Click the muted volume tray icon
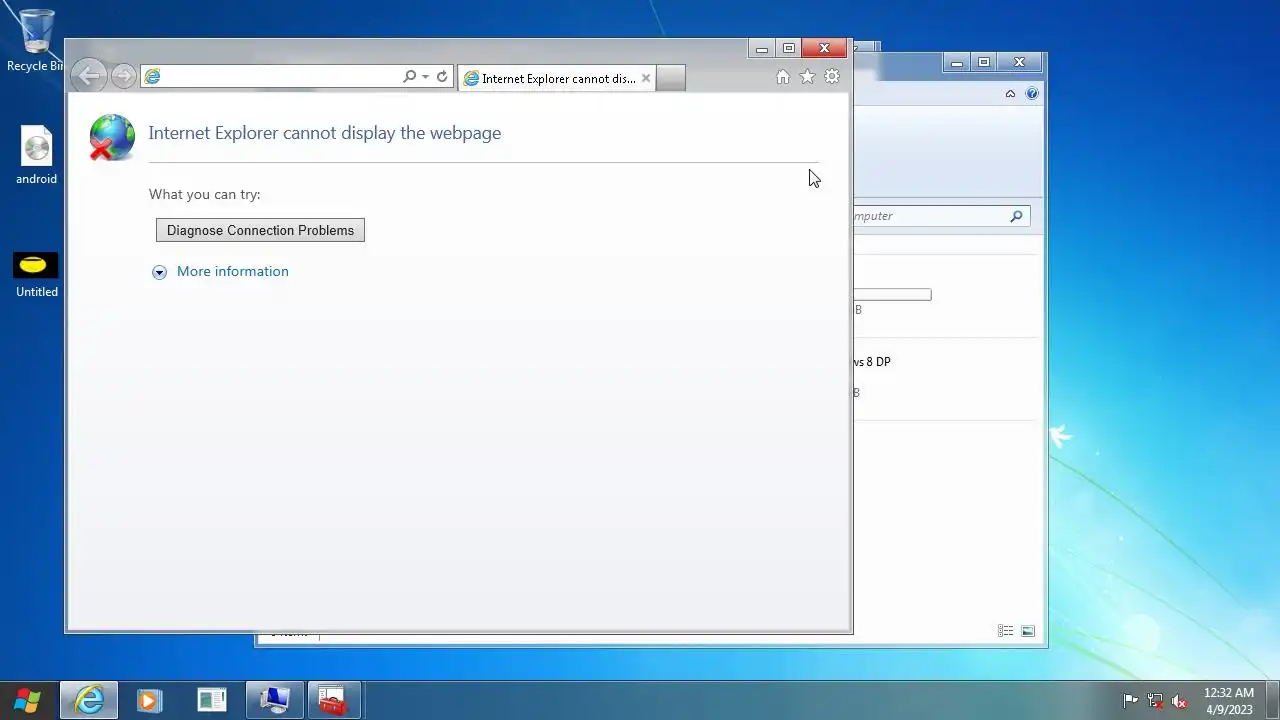This screenshot has width=1280, height=720. (x=1179, y=701)
